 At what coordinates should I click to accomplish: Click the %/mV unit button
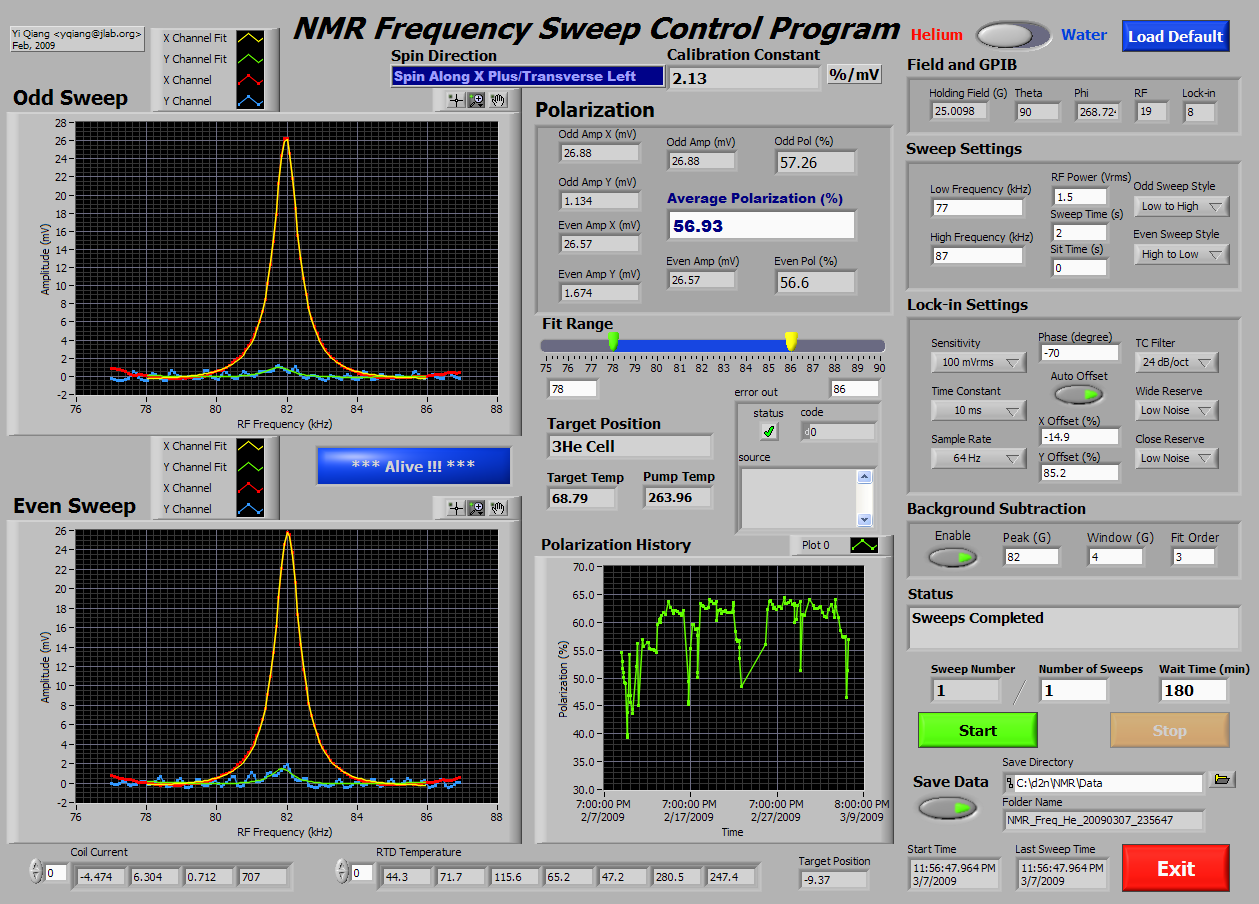click(x=855, y=74)
